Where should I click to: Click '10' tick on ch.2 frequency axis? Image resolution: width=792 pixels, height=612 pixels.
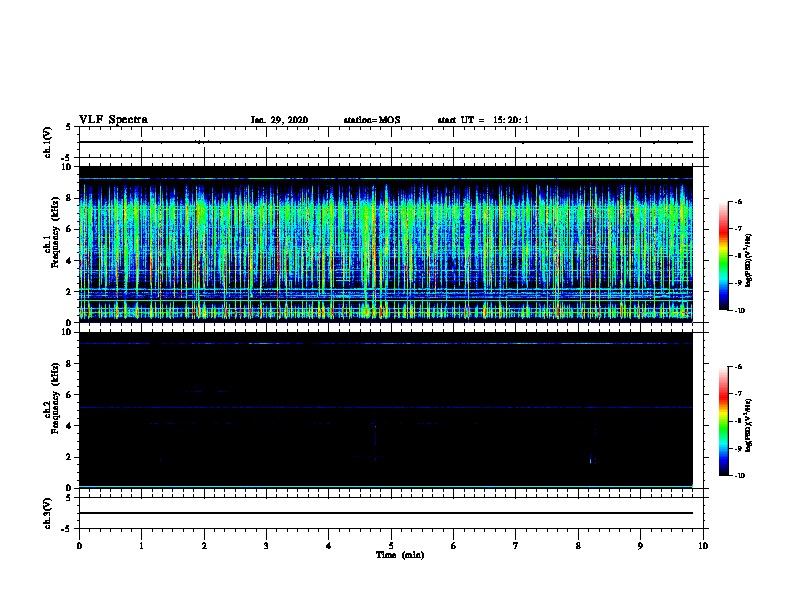[x=67, y=332]
